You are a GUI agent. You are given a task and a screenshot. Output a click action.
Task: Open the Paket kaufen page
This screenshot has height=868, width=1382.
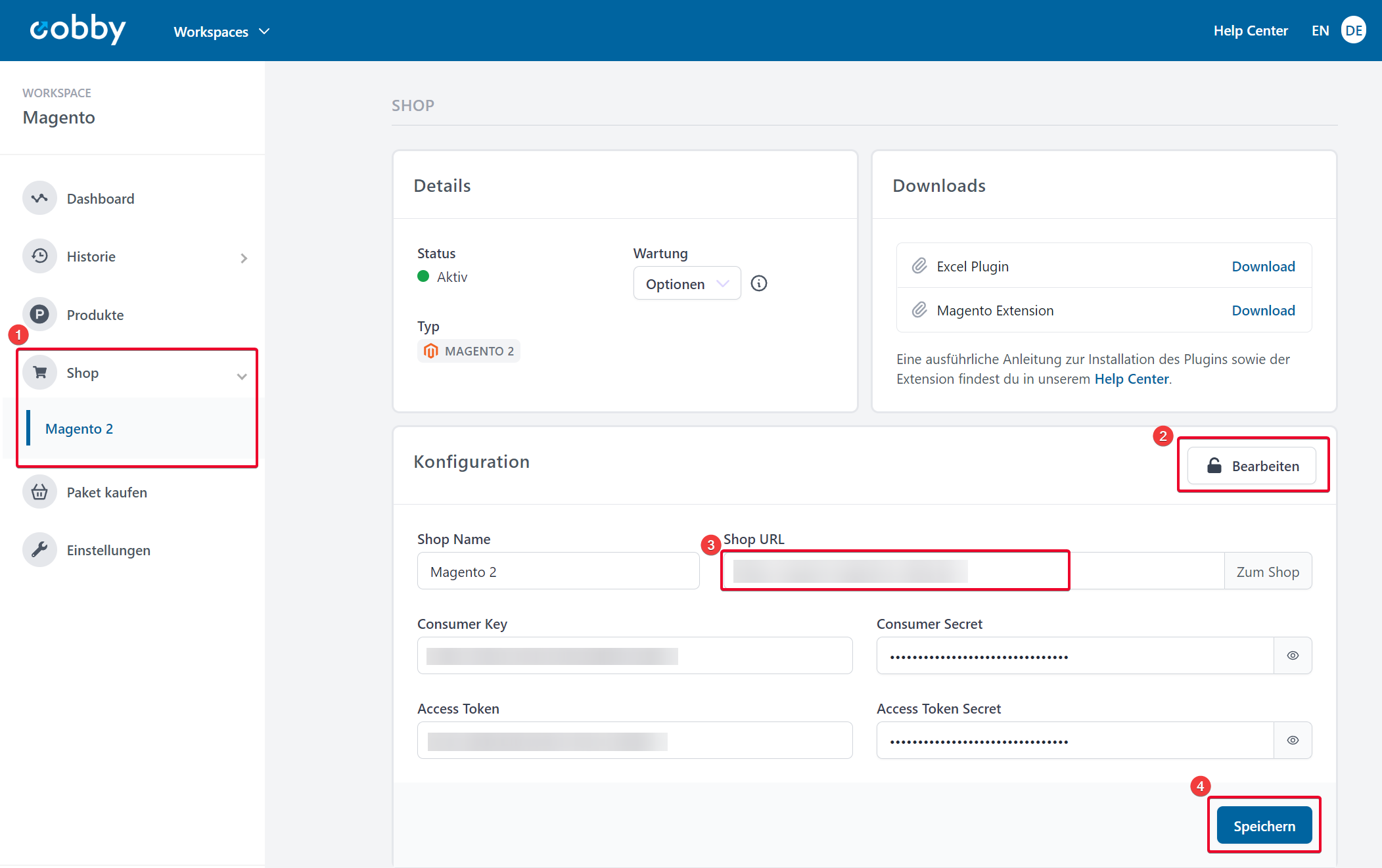point(107,492)
